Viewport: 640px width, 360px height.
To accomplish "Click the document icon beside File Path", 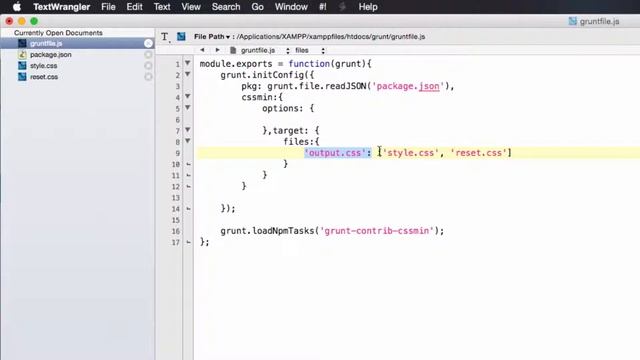I will pos(181,36).
